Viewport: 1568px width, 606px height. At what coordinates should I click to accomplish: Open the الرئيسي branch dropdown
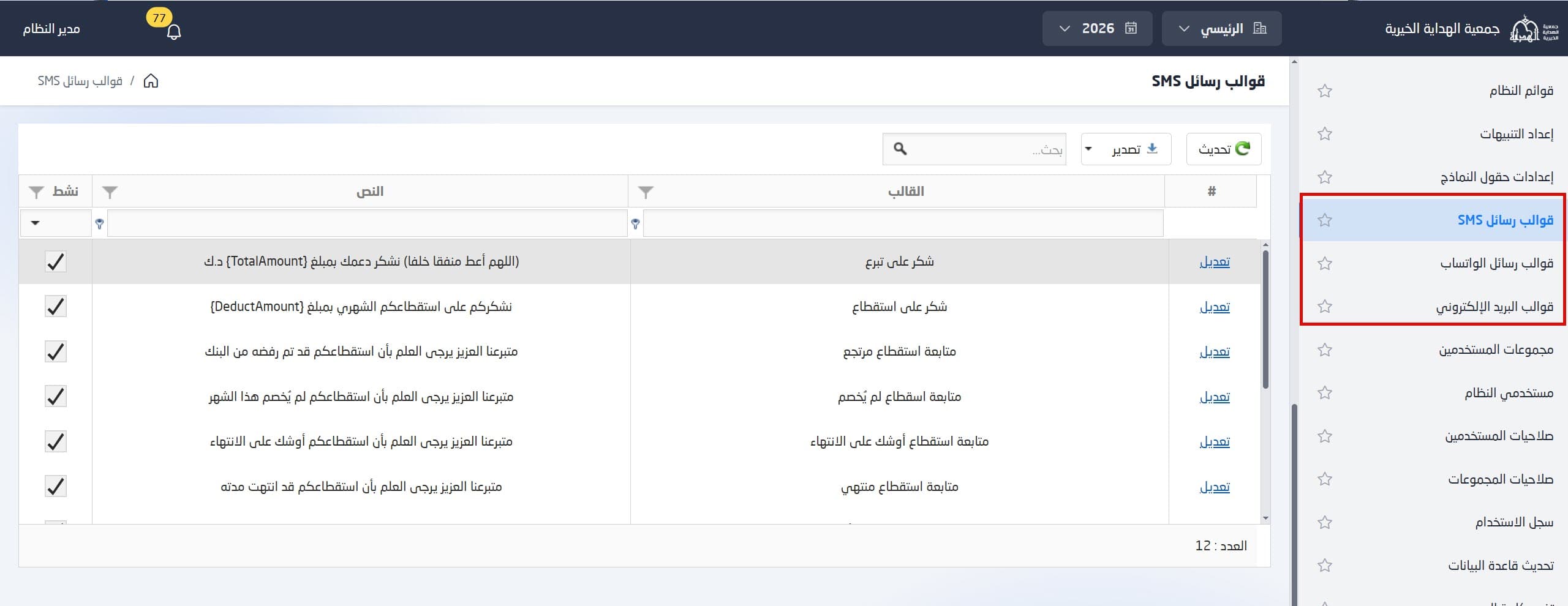[x=1221, y=28]
